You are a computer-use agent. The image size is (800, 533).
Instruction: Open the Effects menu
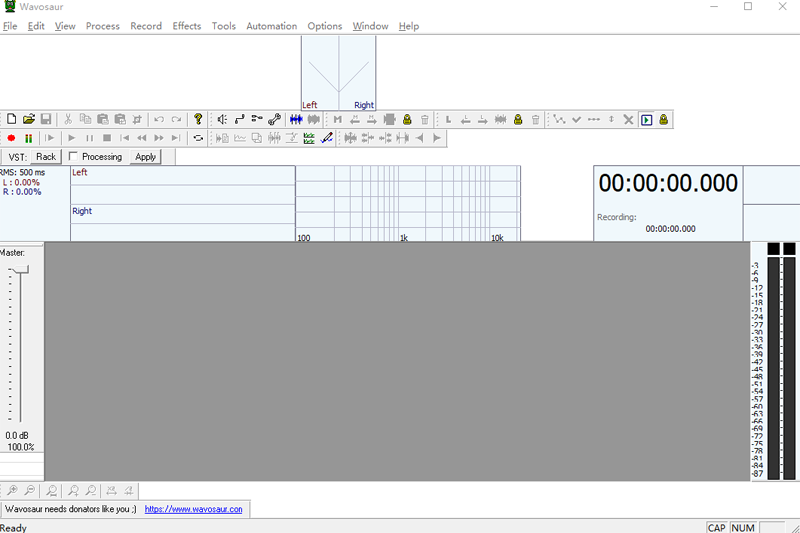(186, 26)
